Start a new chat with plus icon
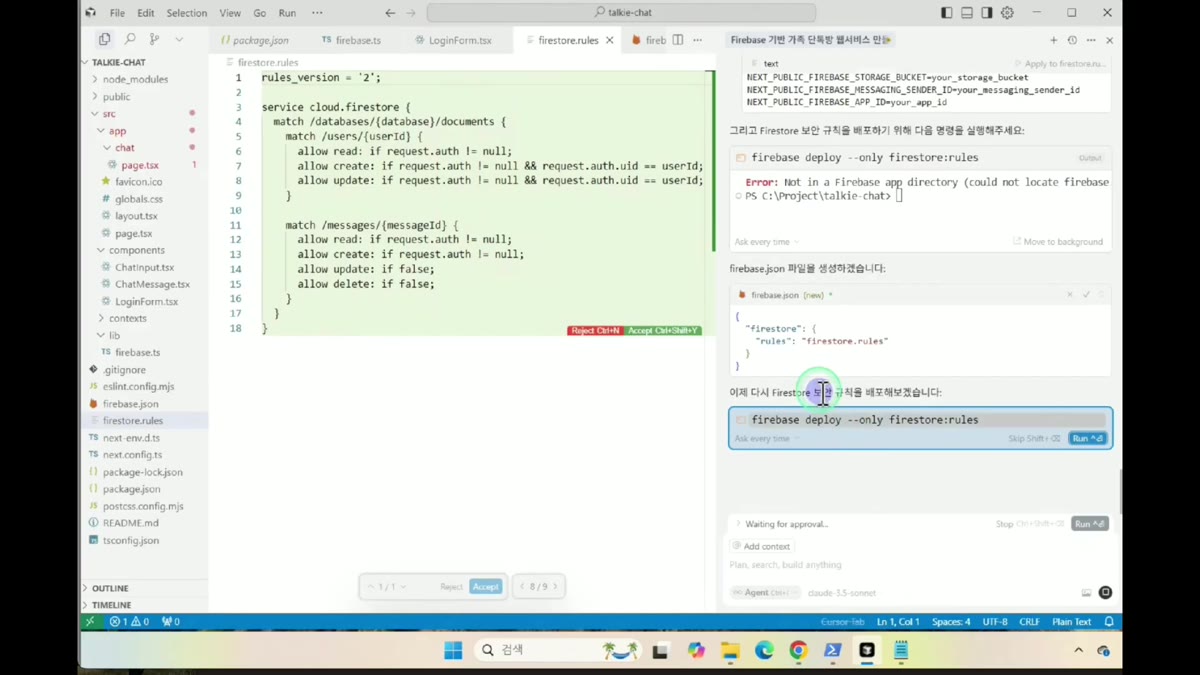This screenshot has width=1200, height=675. (1053, 40)
